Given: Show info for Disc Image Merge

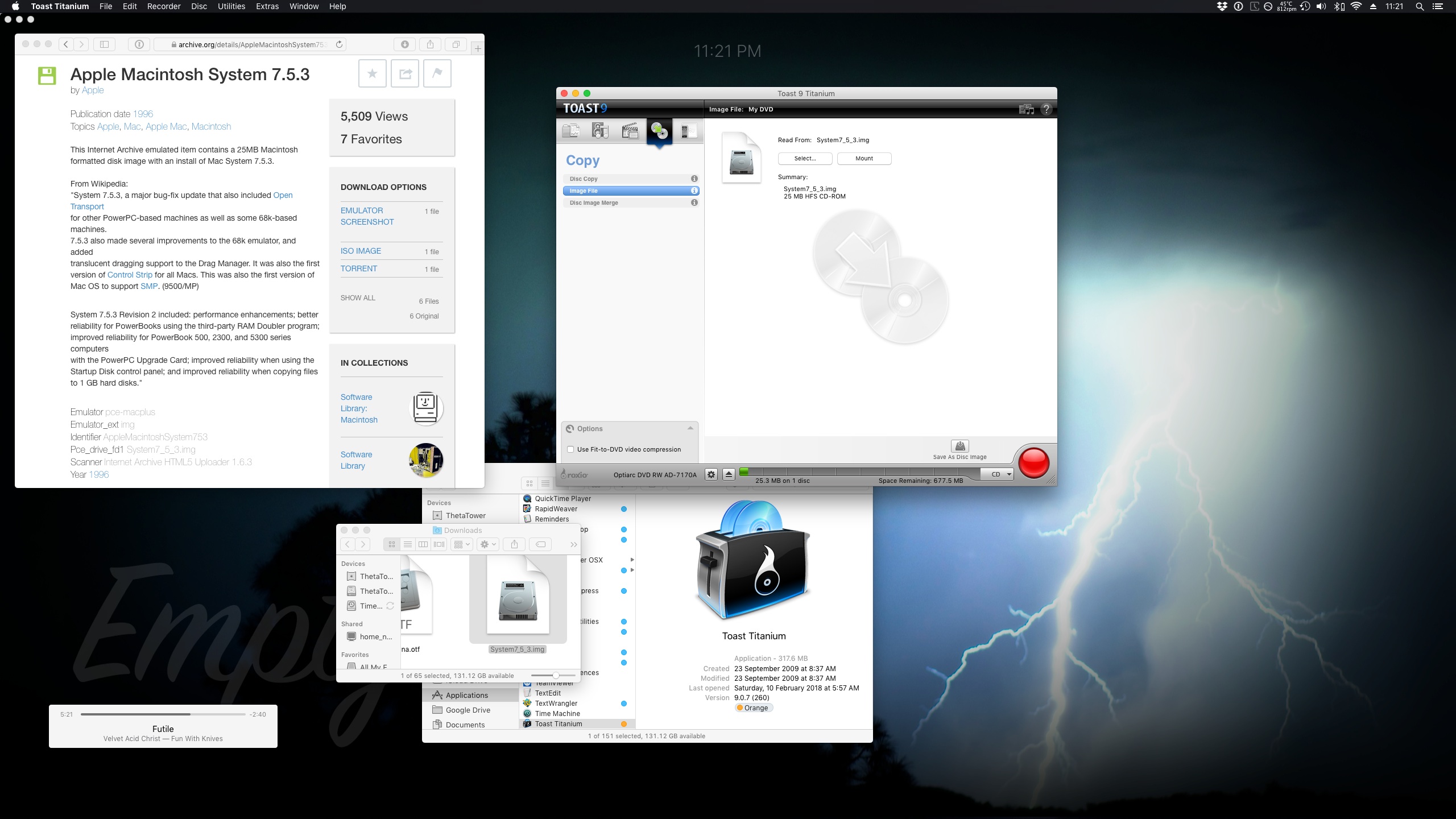Looking at the screenshot, I should (694, 202).
